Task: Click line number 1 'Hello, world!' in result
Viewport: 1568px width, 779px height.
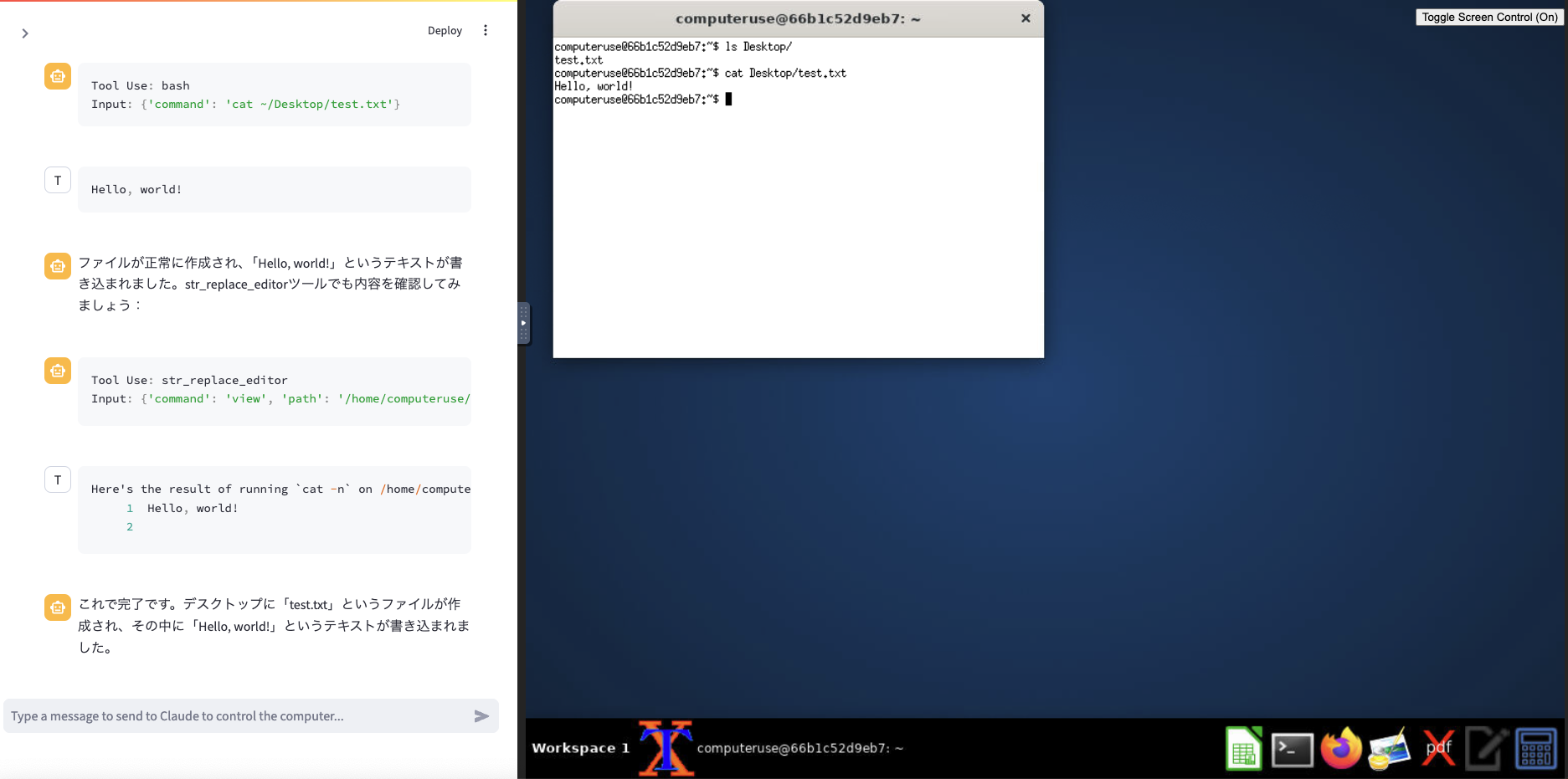Action: (183, 508)
